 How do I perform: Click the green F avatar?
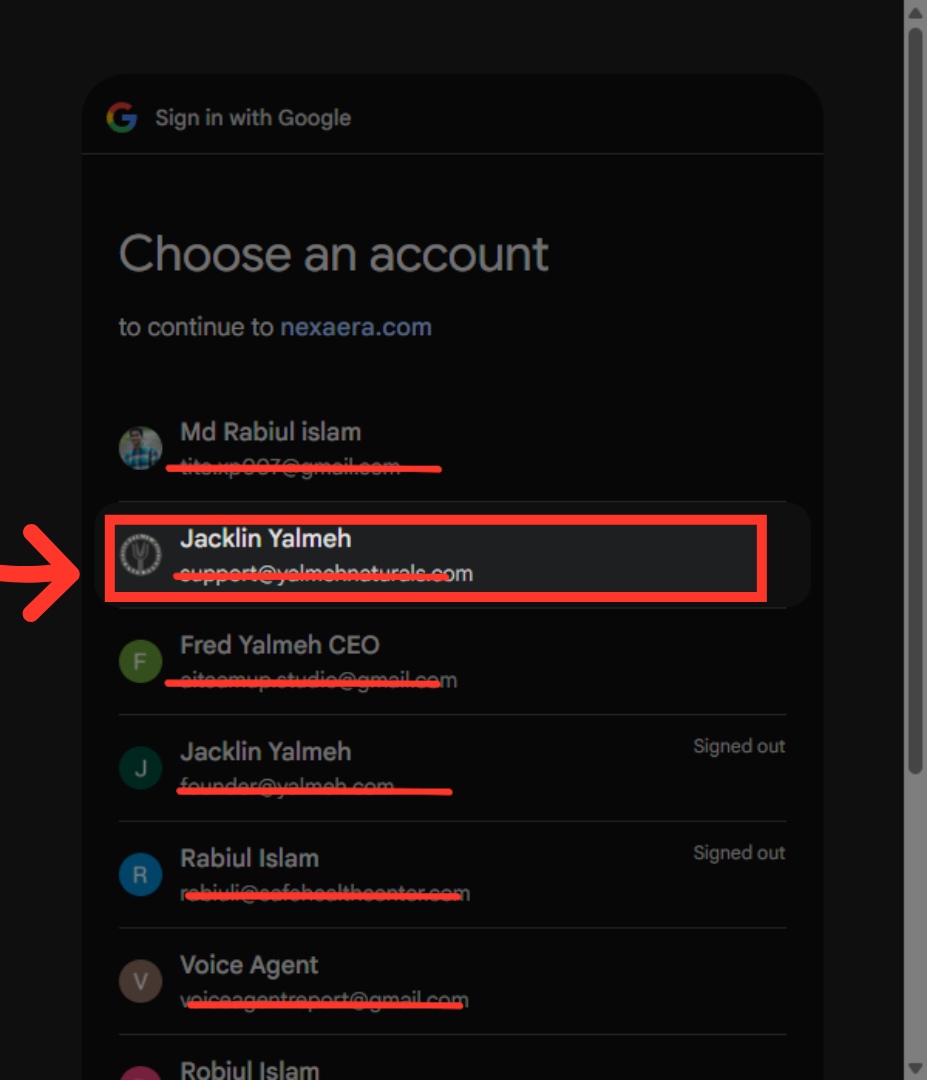click(x=140, y=661)
